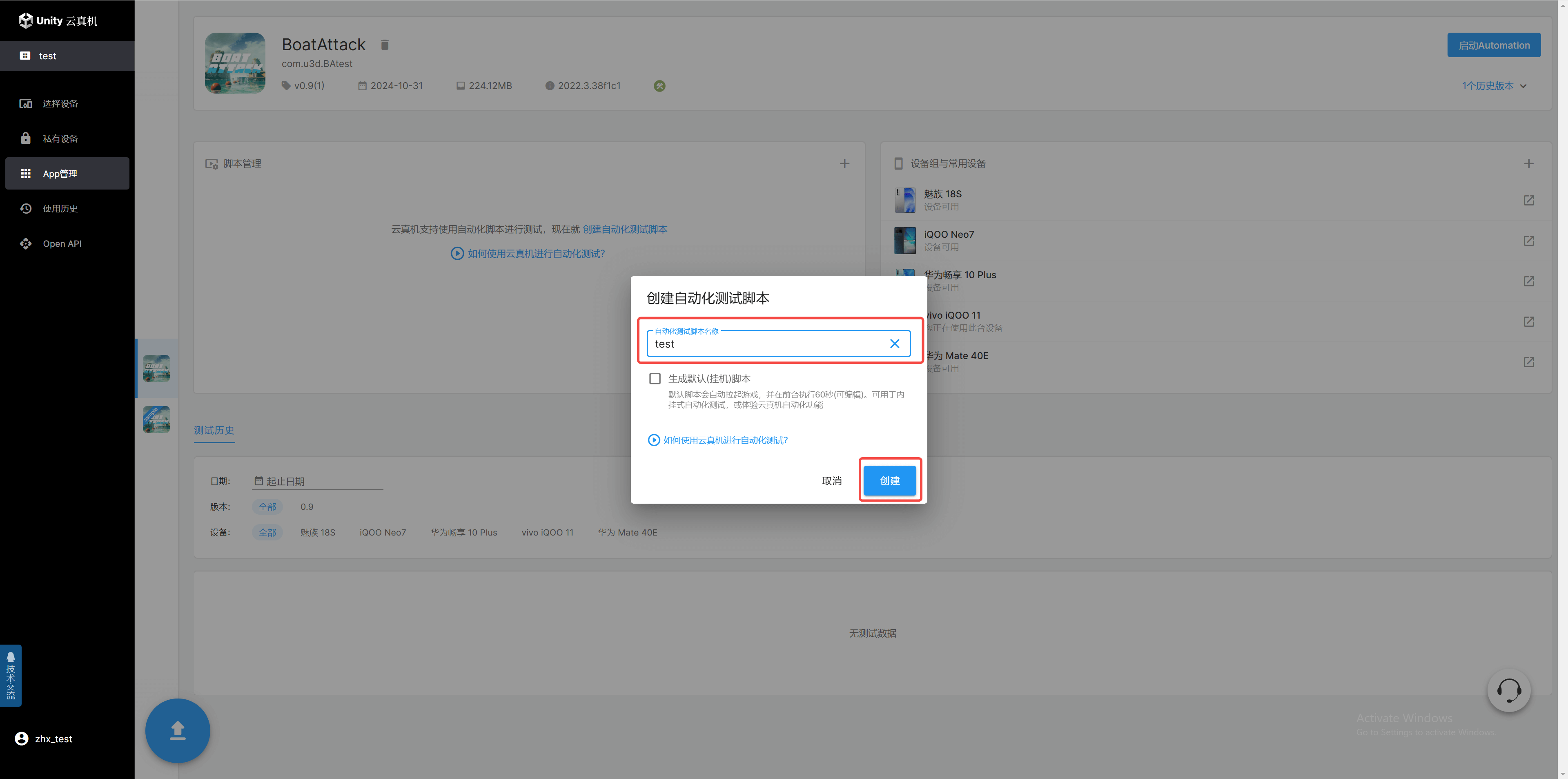Screen dimensions: 1568x779
Task: Expand the 1个历史版本 dropdown
Action: tap(1494, 86)
